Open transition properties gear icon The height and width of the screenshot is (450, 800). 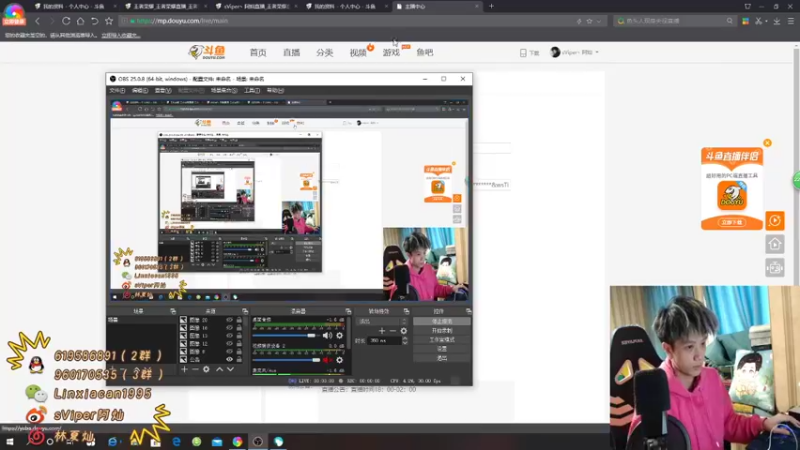pyautogui.click(x=404, y=331)
